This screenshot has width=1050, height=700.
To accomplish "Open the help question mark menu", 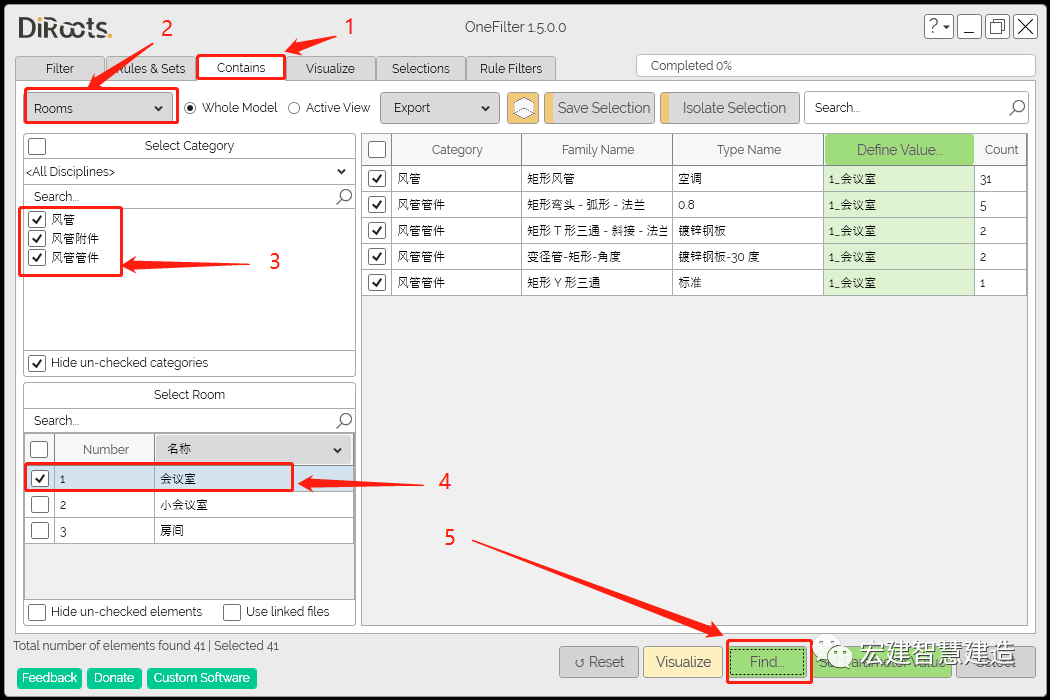I will pos(937,27).
